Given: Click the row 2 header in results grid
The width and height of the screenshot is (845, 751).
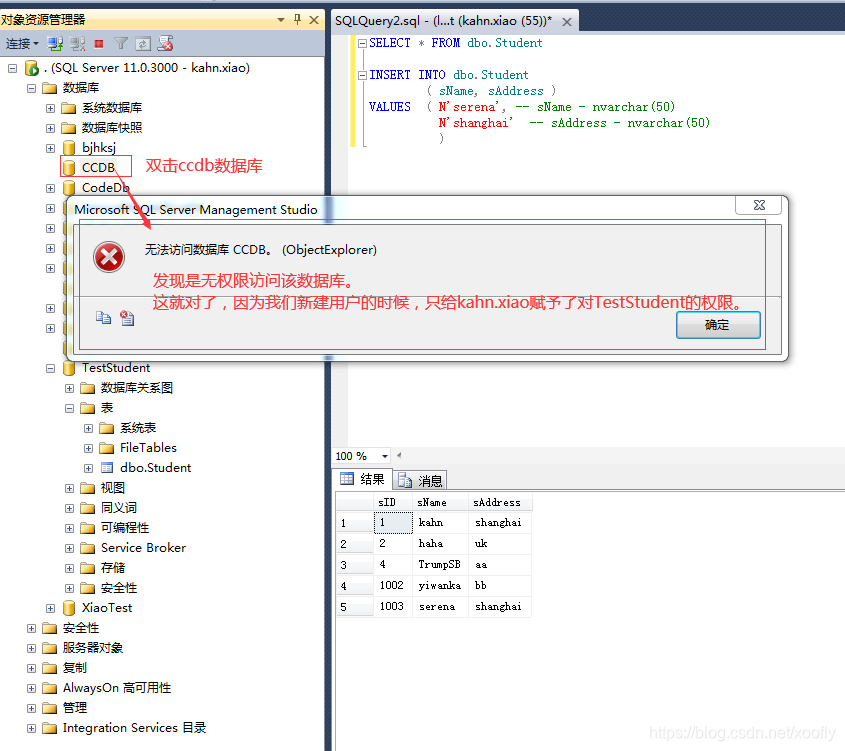Looking at the screenshot, I should 355,544.
